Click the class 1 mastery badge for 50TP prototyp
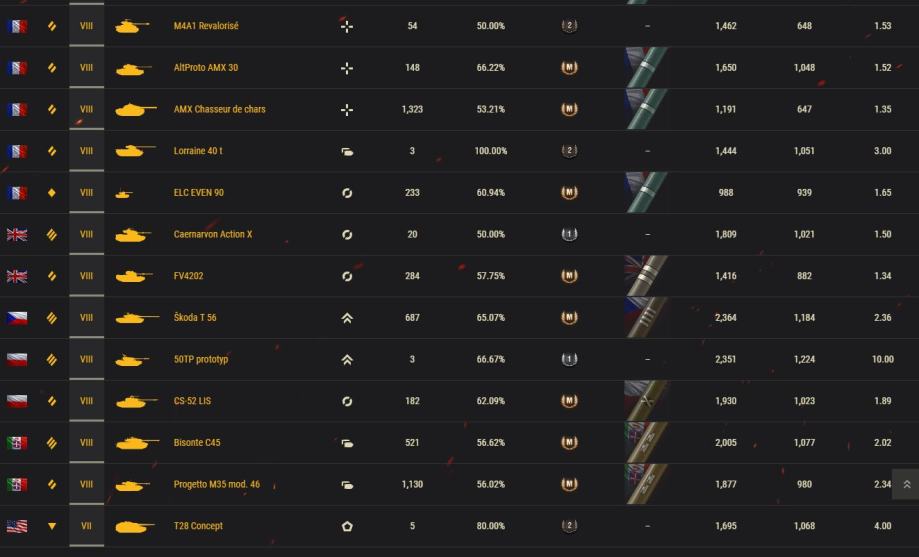This screenshot has height=557, width=919. click(x=570, y=359)
